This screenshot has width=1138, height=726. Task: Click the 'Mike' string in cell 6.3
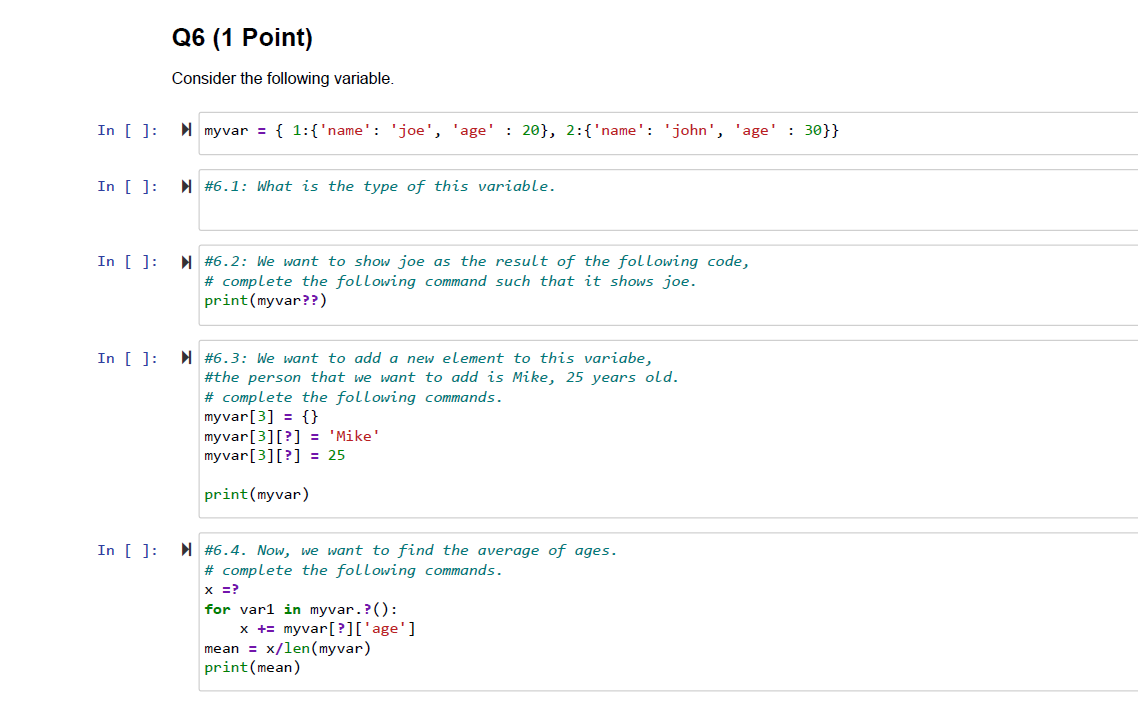(355, 435)
